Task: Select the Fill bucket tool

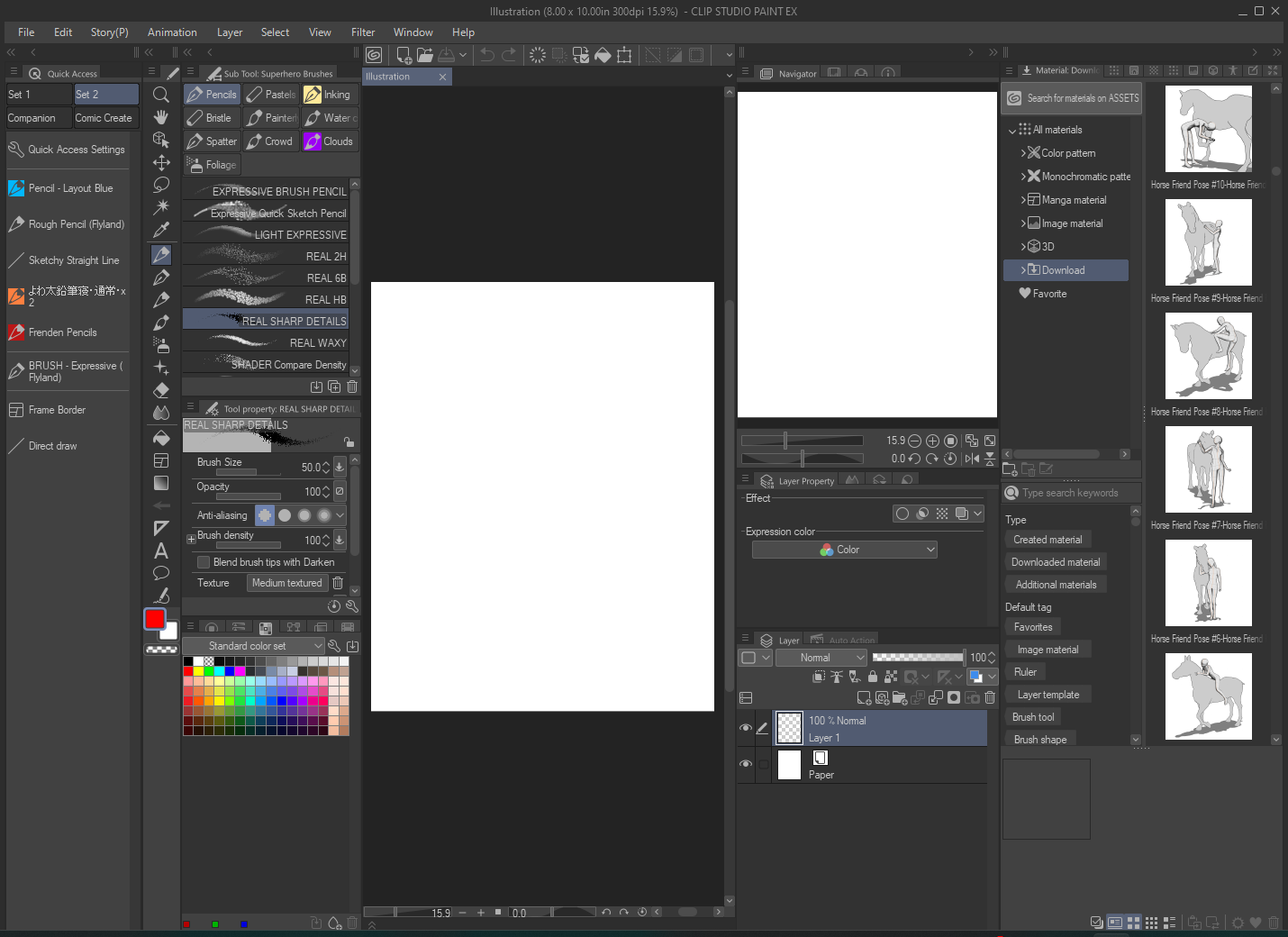Action: coord(161,438)
